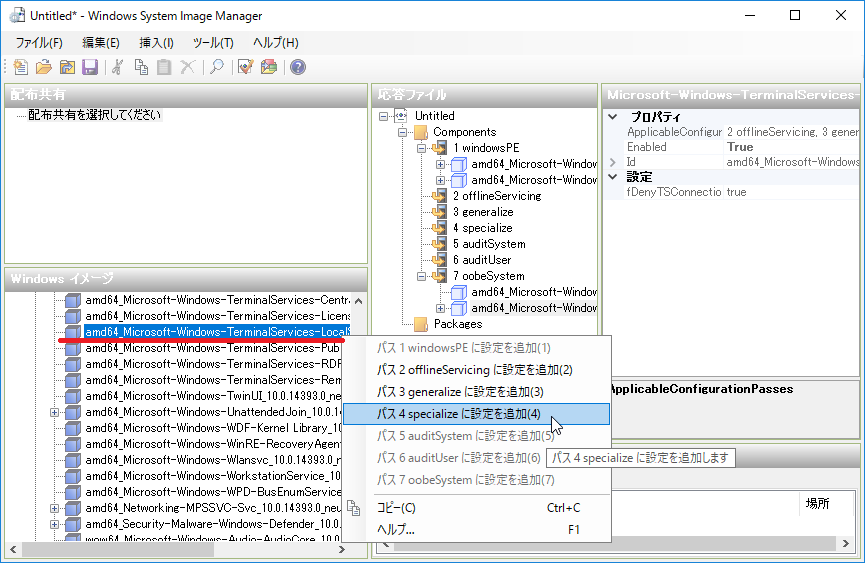The width and height of the screenshot is (865, 563).
Task: Collapse the 1 windowsPE tree node
Action: (422, 148)
